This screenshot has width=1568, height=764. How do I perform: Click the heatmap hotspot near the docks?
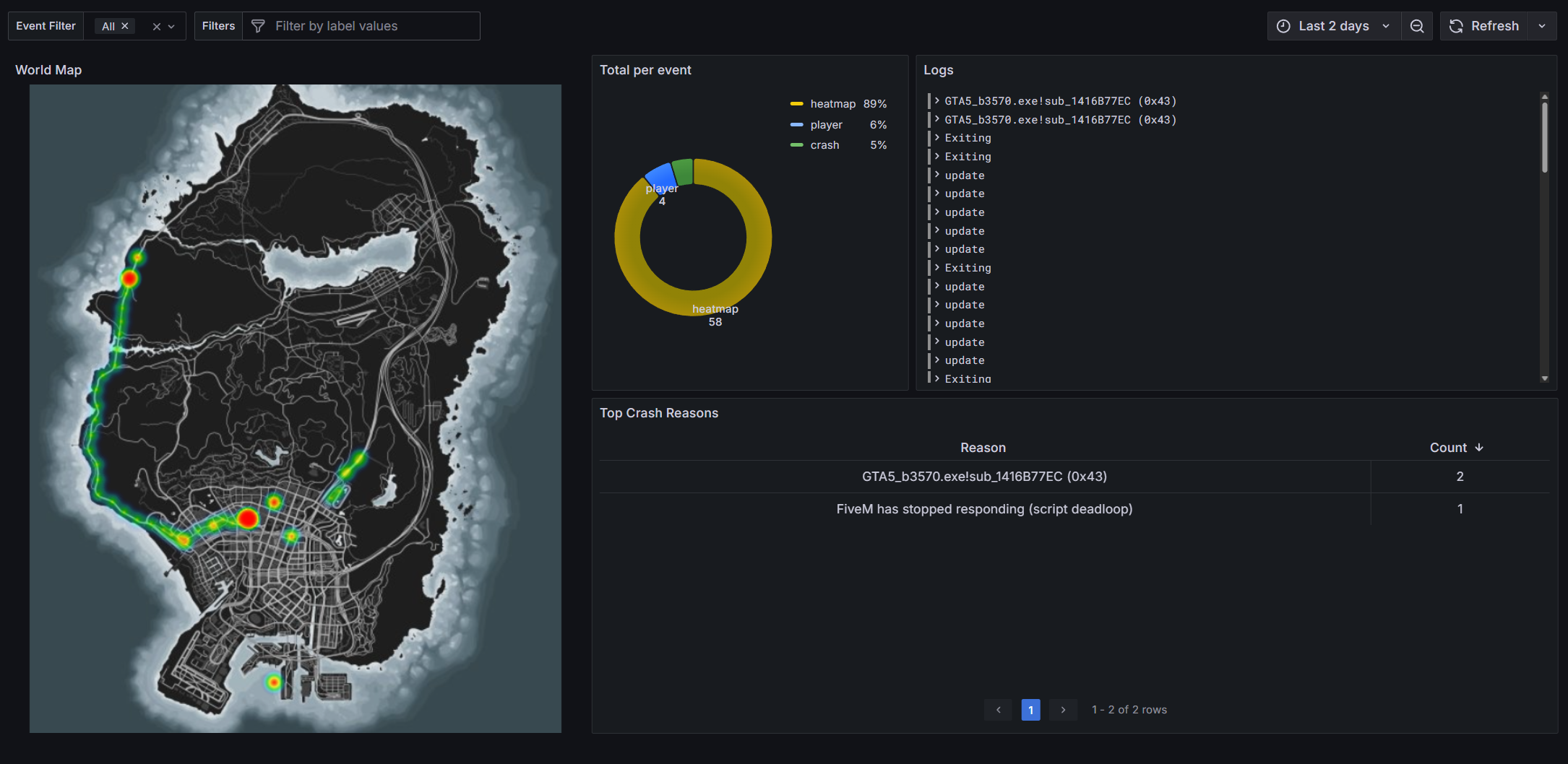[273, 682]
